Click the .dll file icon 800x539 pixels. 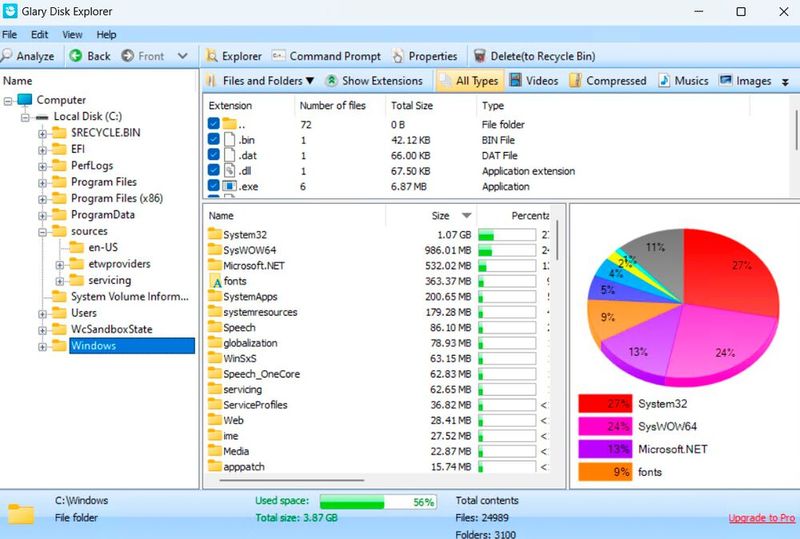pyautogui.click(x=230, y=170)
